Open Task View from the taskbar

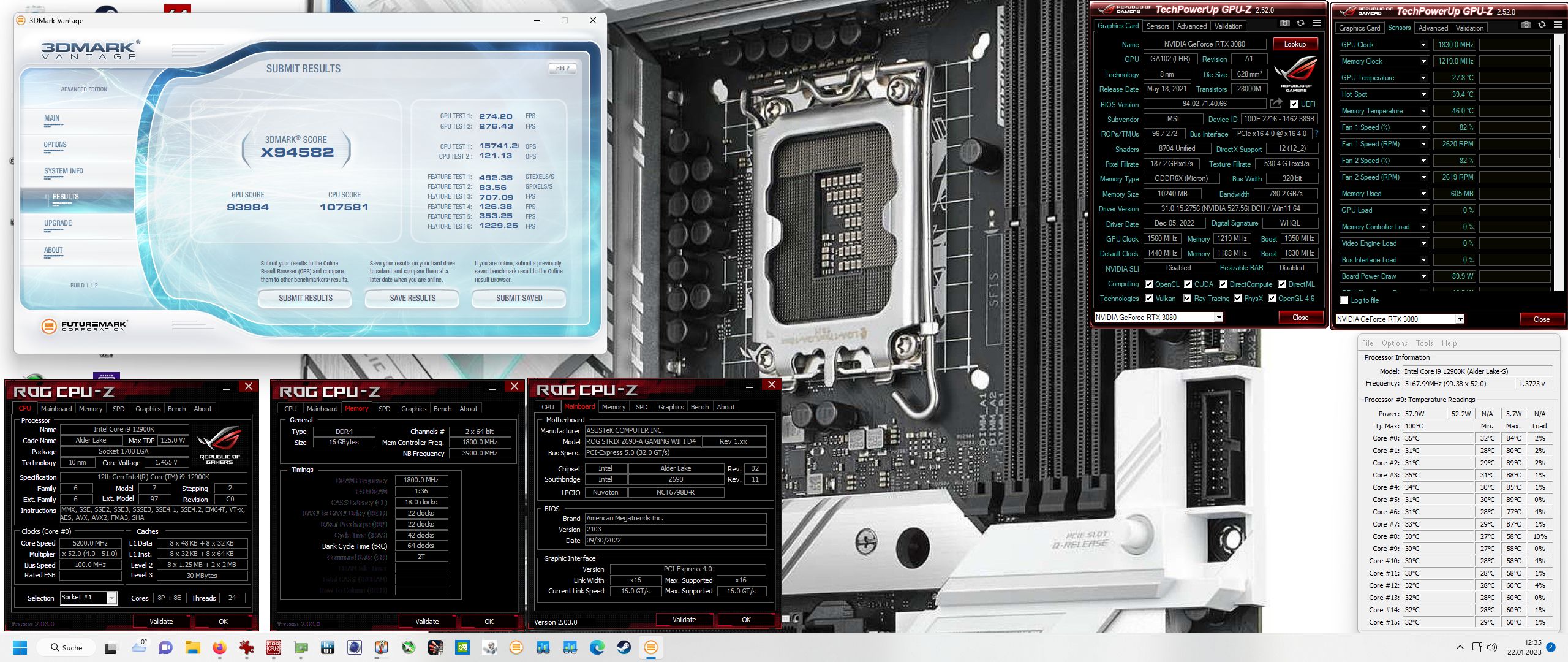[x=111, y=647]
